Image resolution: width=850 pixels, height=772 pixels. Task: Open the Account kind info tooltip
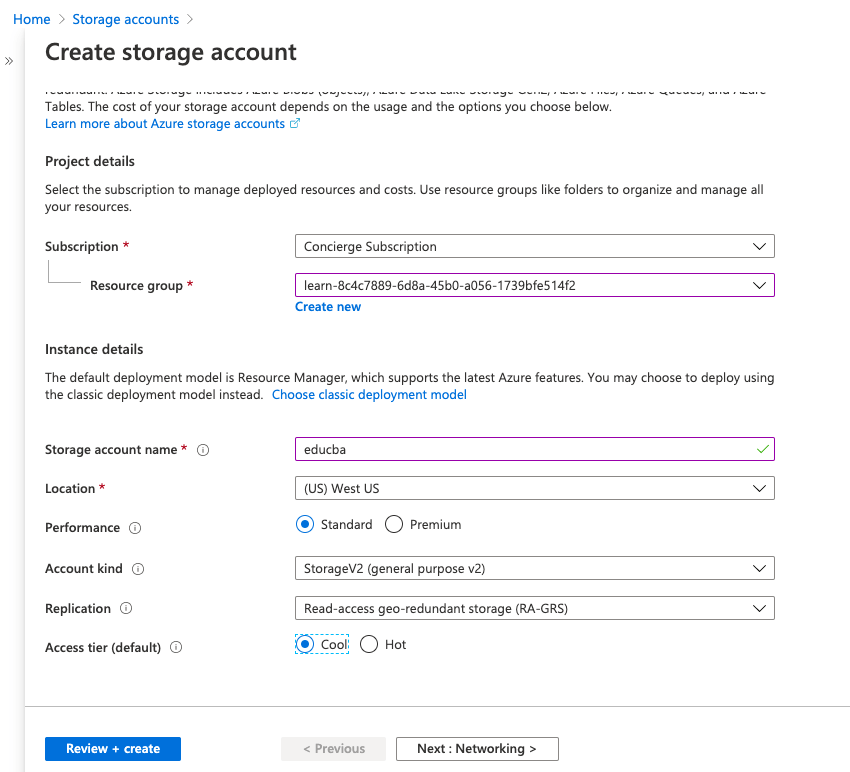click(x=138, y=569)
